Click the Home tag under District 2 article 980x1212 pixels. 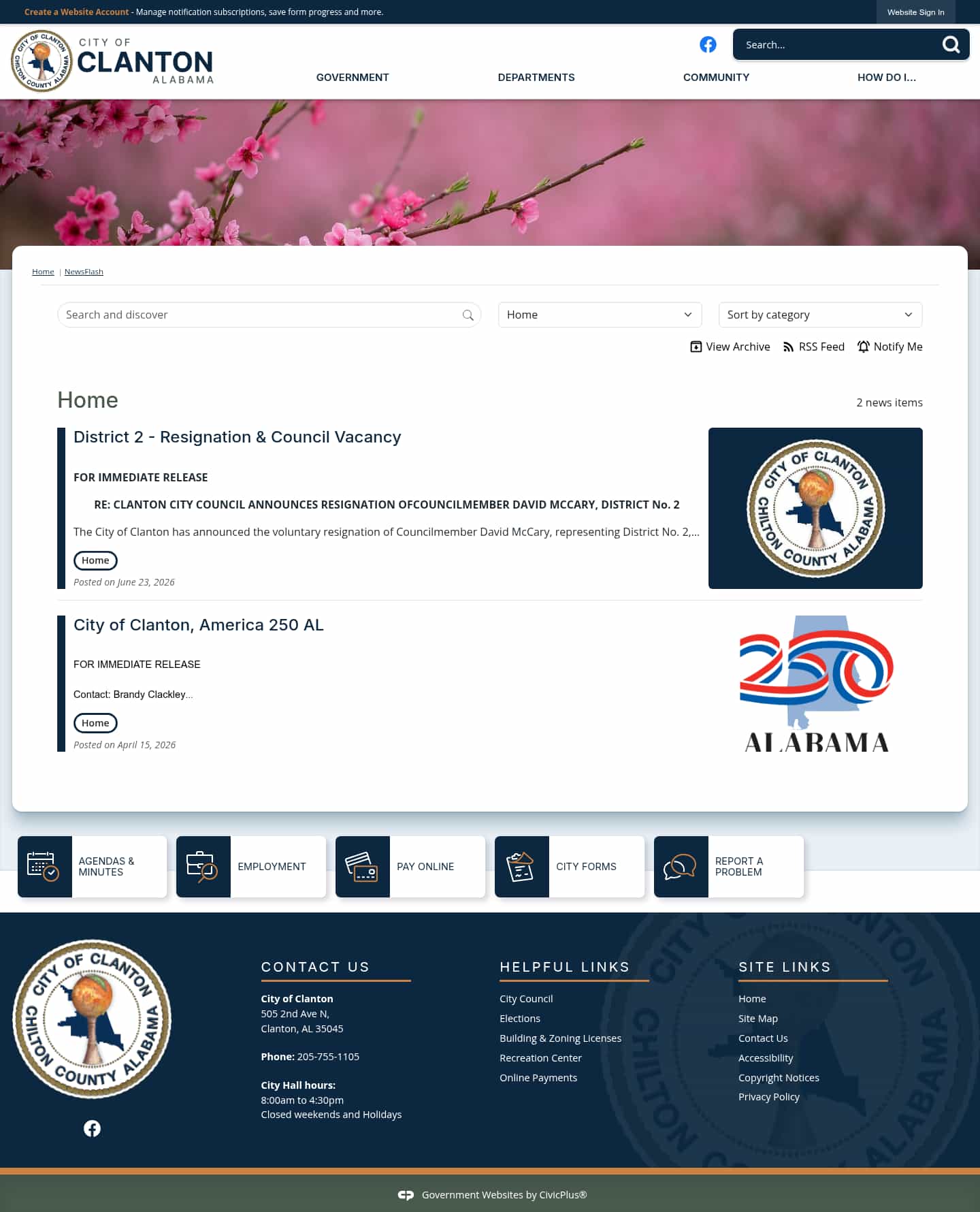point(95,560)
